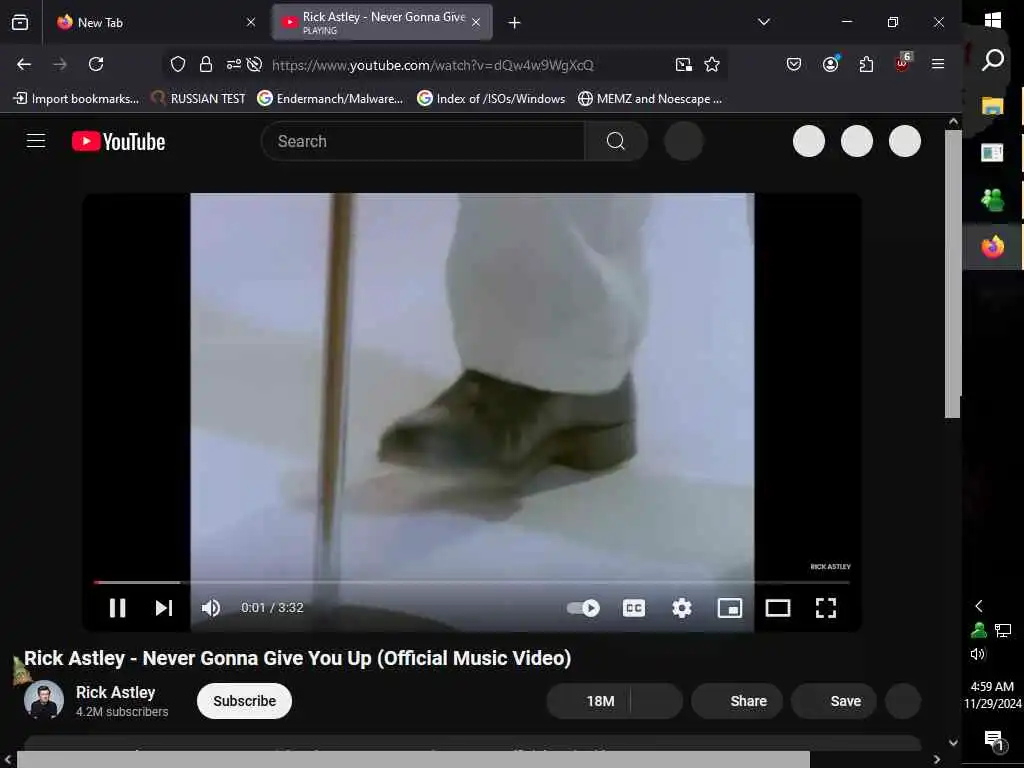Show site security padlock info
This screenshot has width=1024, height=768.
(206, 64)
